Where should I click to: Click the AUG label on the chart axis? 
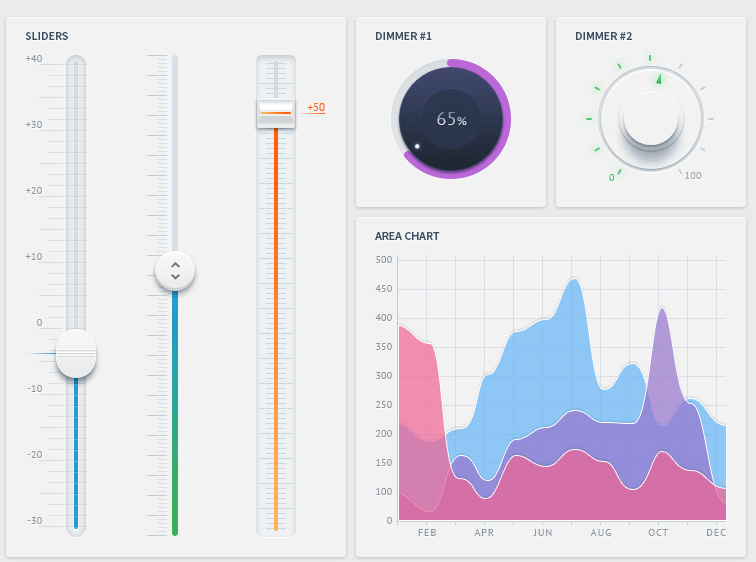[601, 533]
